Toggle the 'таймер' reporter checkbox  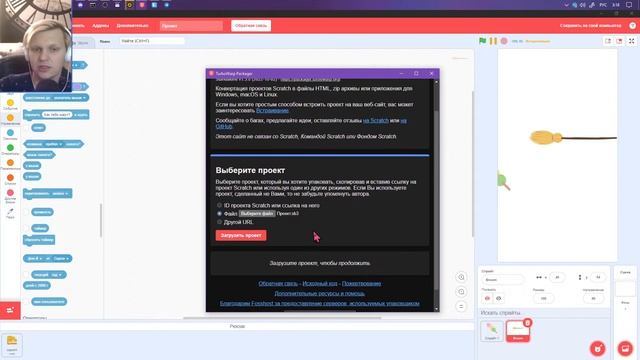click(x=27, y=228)
